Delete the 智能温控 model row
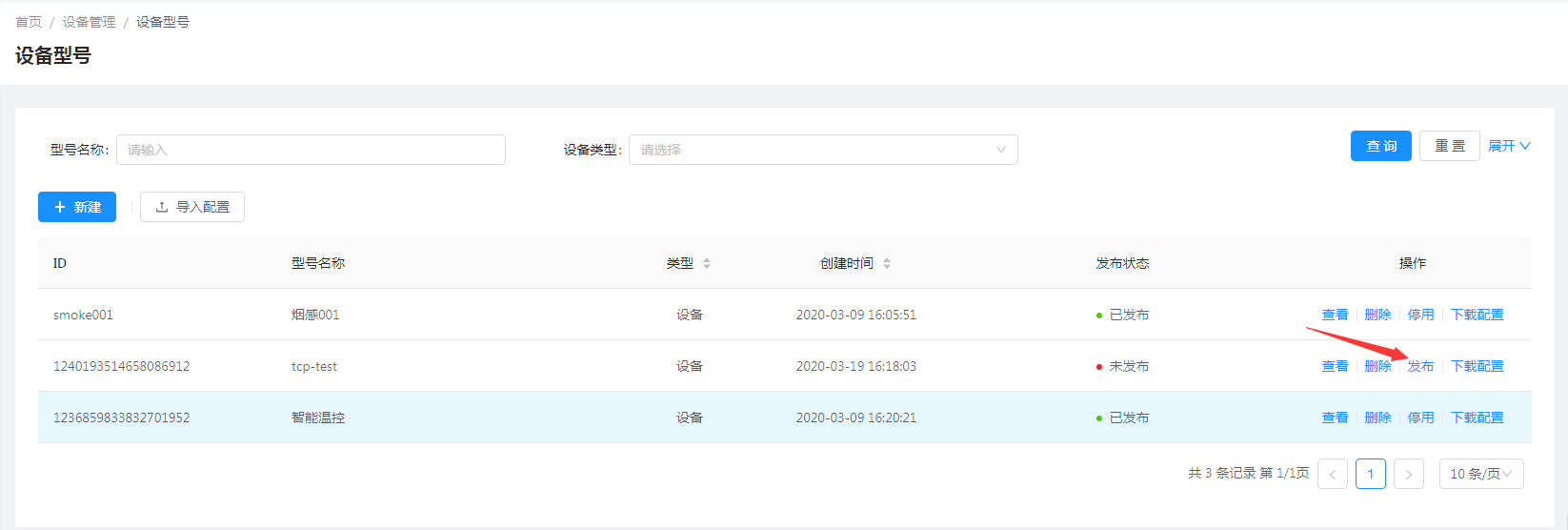 1377,418
